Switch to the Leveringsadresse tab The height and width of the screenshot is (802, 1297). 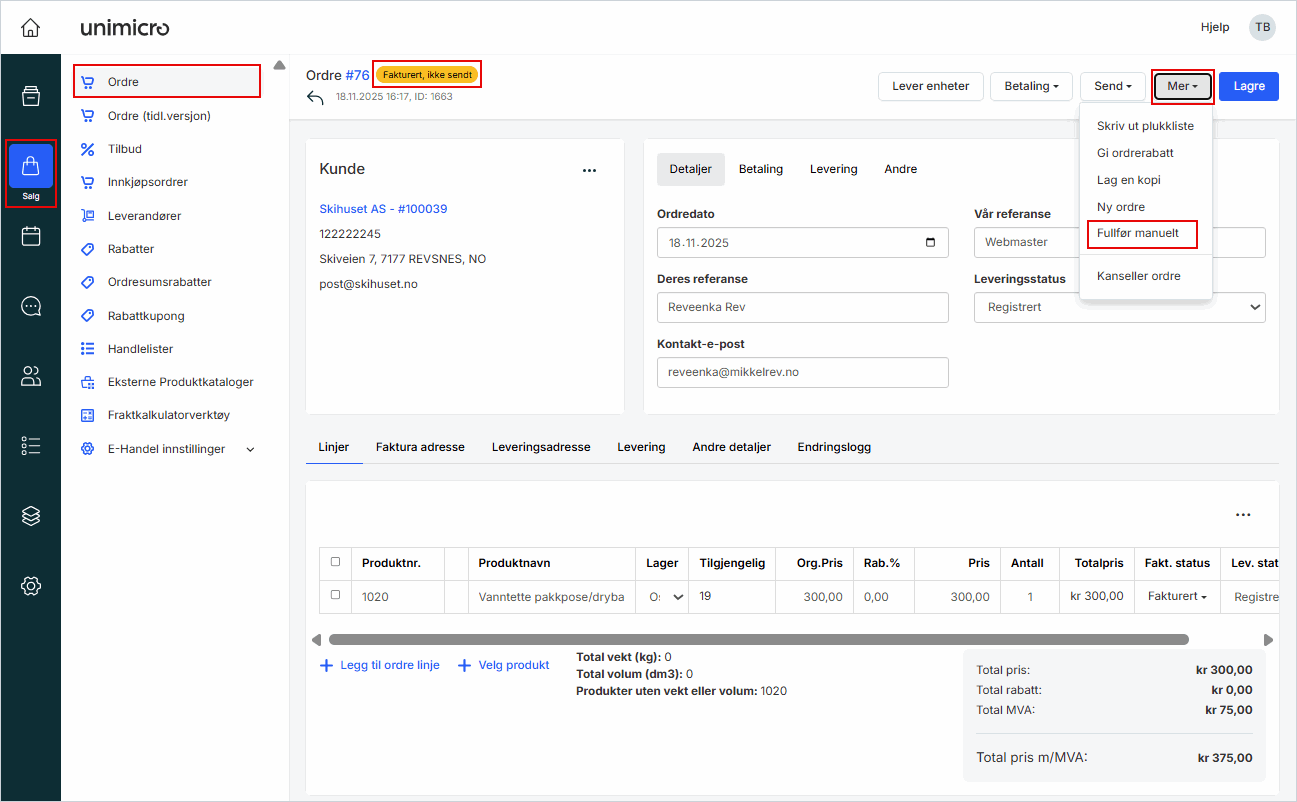click(540, 447)
